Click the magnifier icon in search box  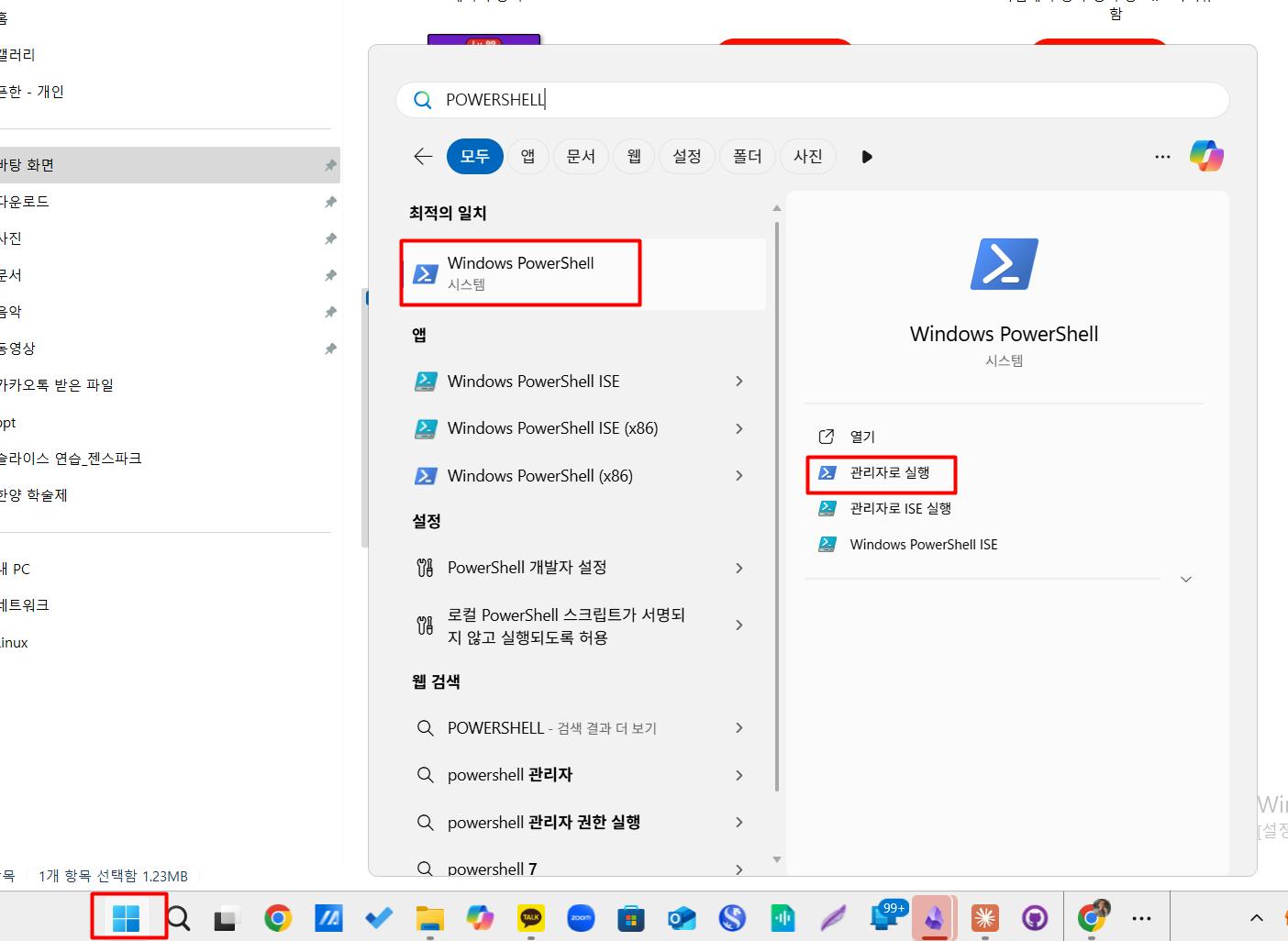point(422,100)
